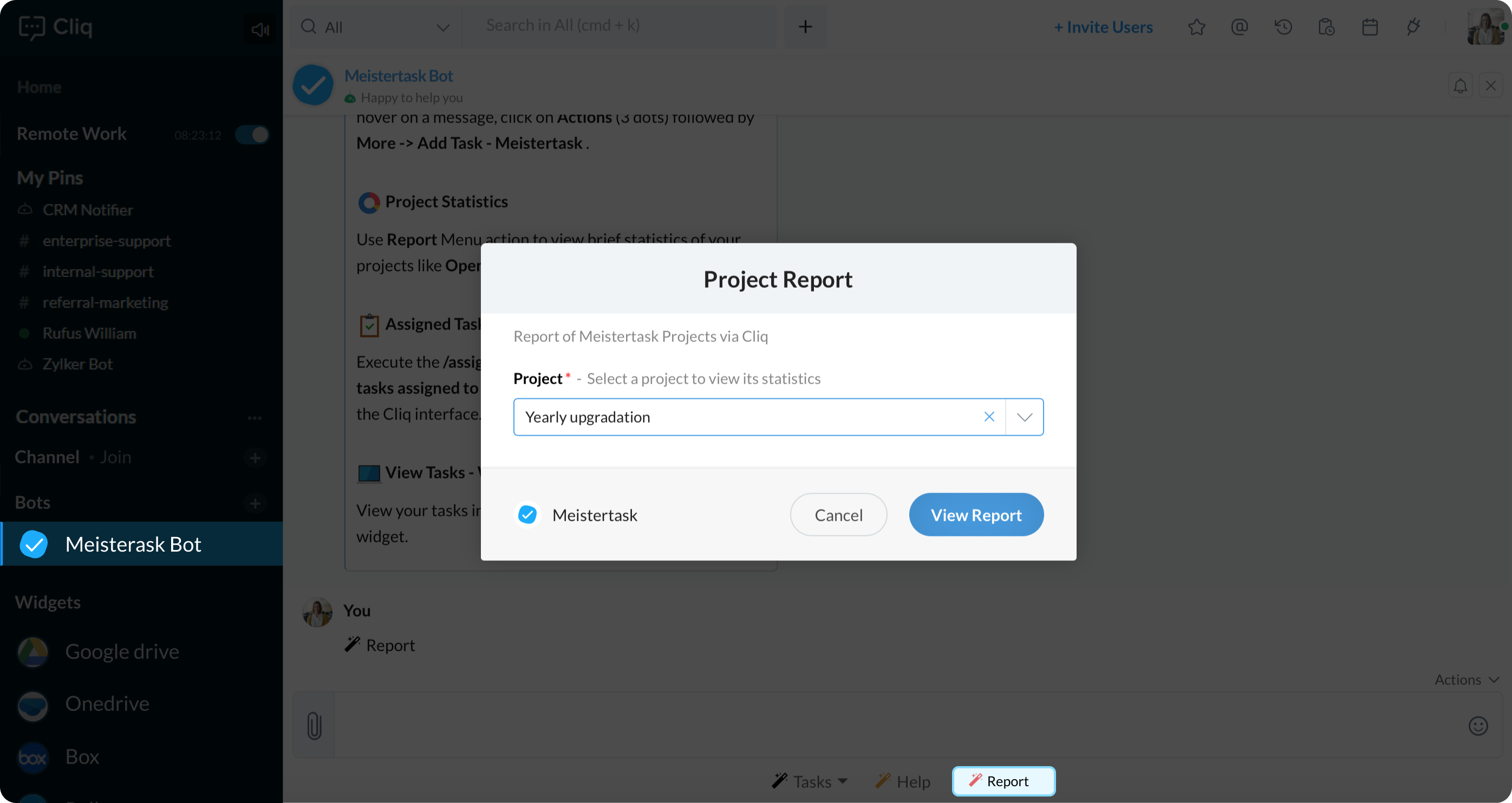Click the Conversations heading

click(76, 417)
